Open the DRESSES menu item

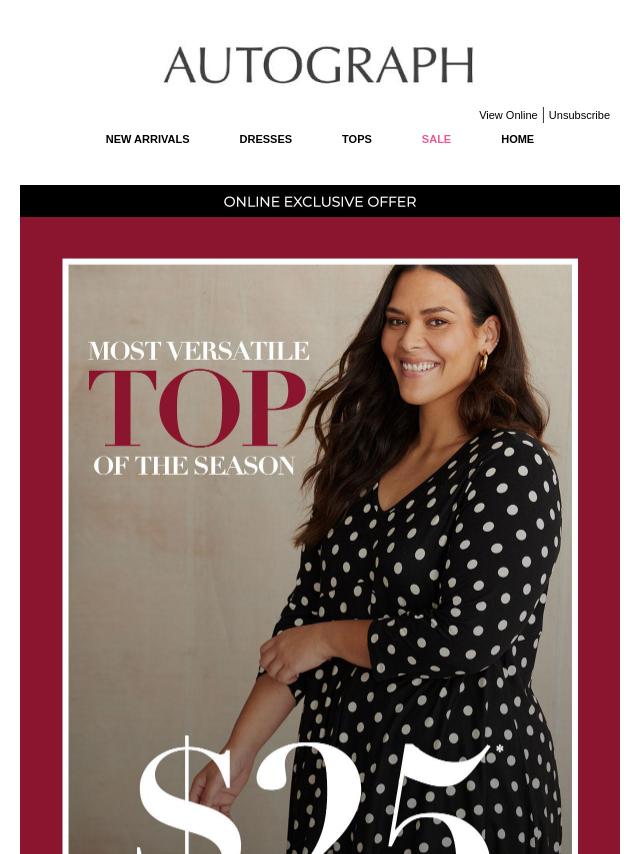tap(265, 139)
